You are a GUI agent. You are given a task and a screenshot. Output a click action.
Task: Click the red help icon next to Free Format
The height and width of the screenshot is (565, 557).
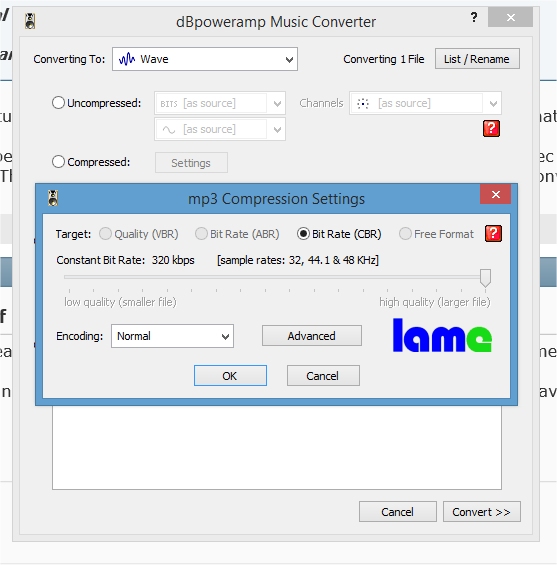tap(493, 233)
